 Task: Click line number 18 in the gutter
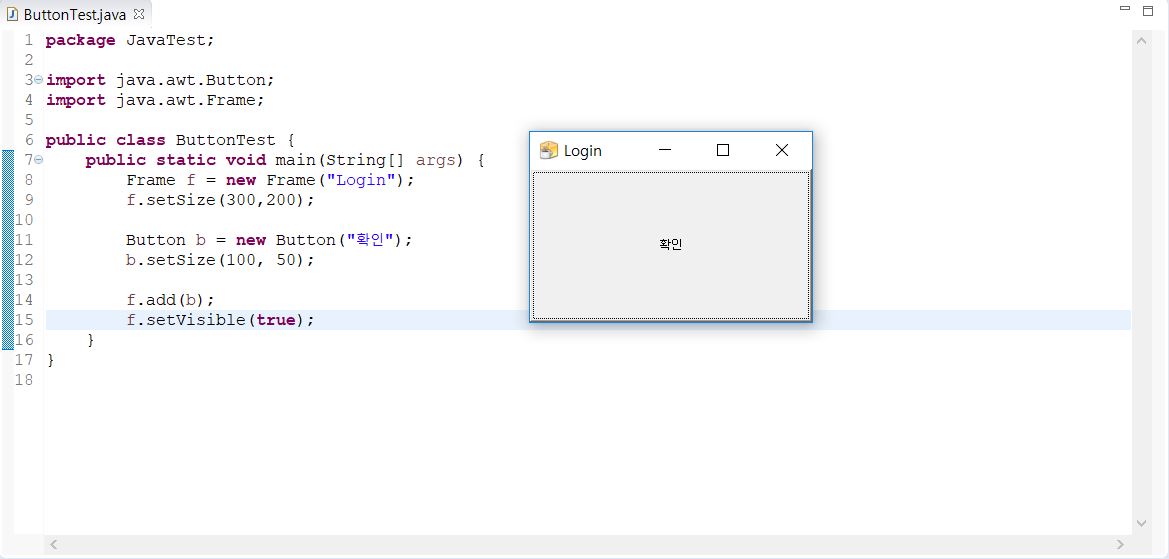coord(24,380)
